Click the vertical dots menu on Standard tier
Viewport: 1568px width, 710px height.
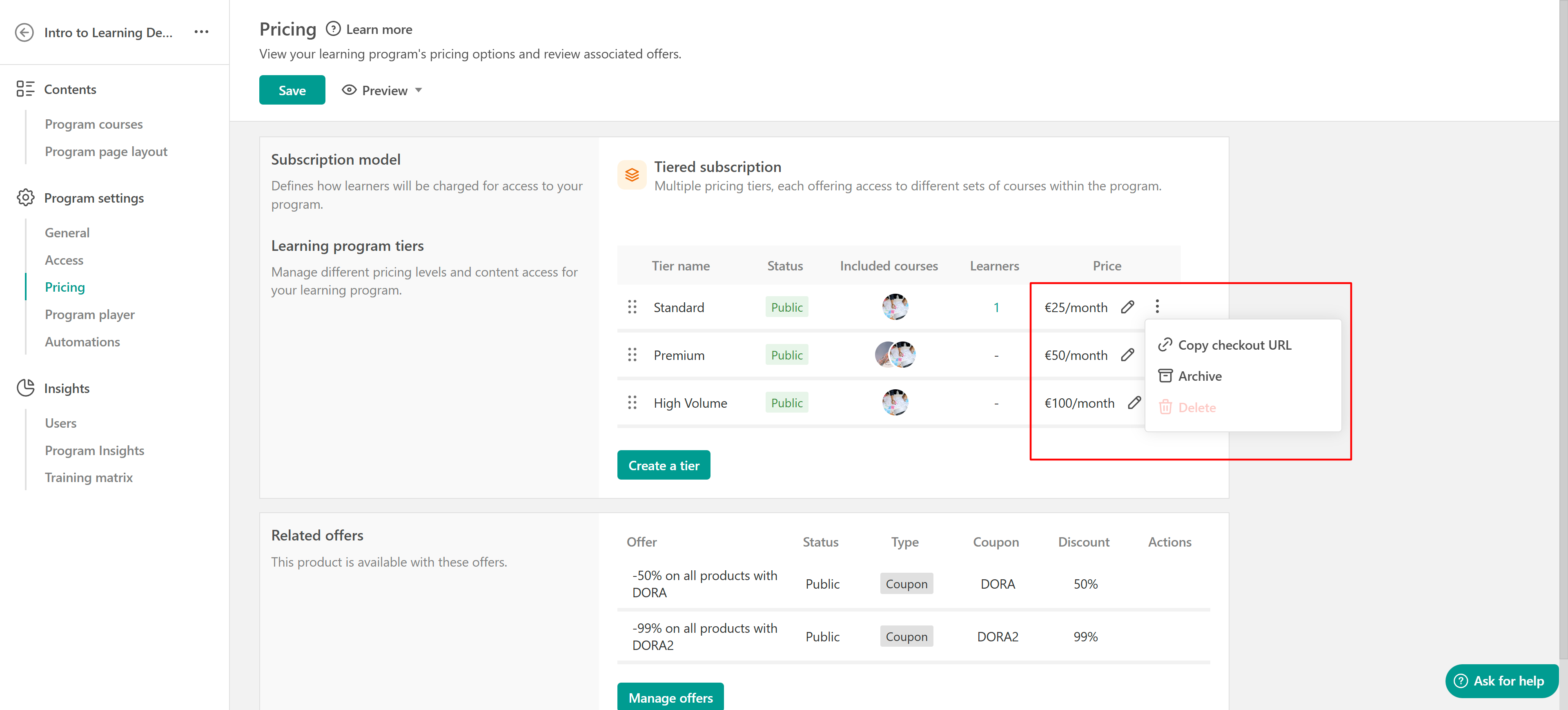pos(1157,306)
